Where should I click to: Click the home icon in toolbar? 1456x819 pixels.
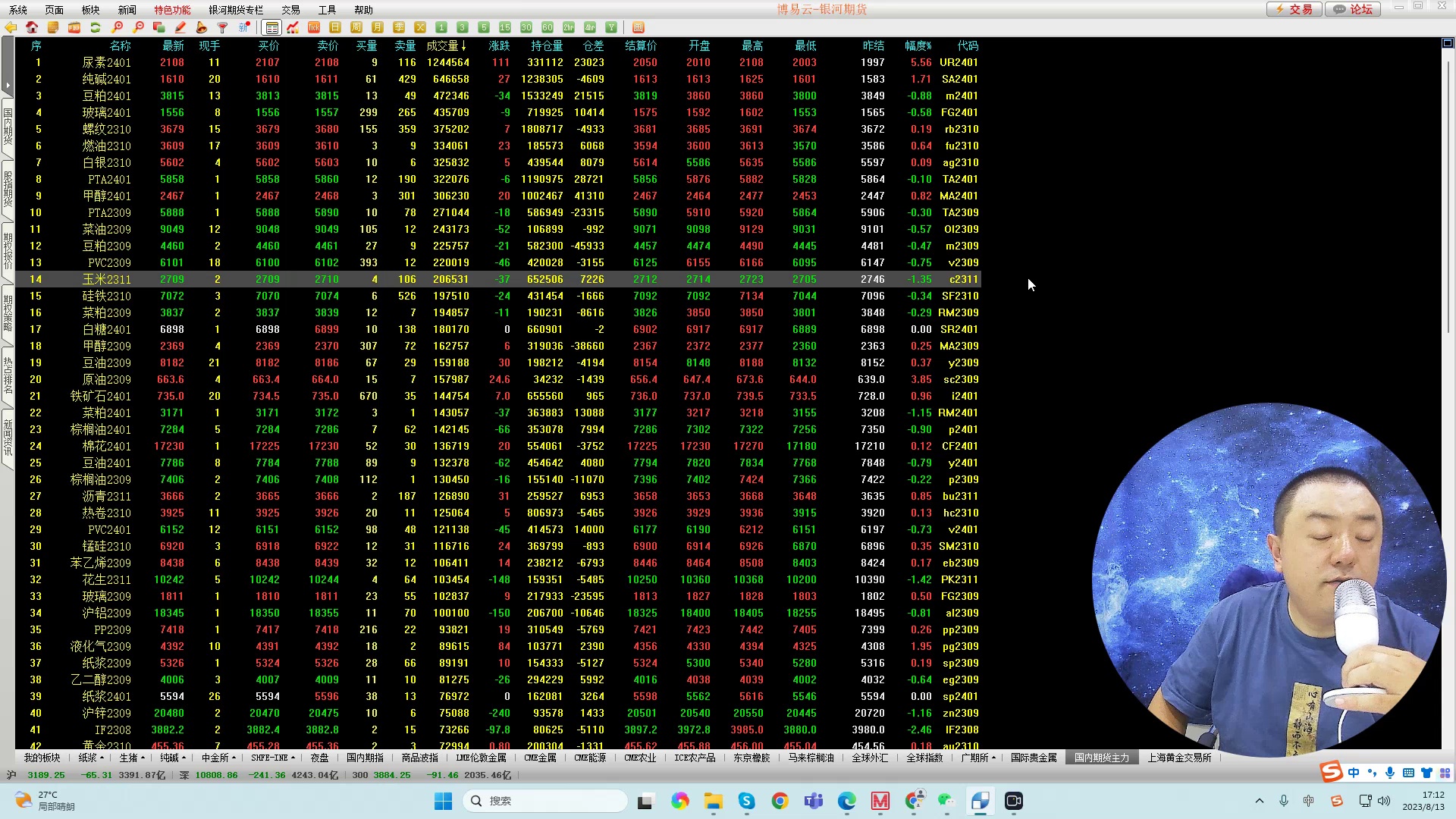(32, 27)
